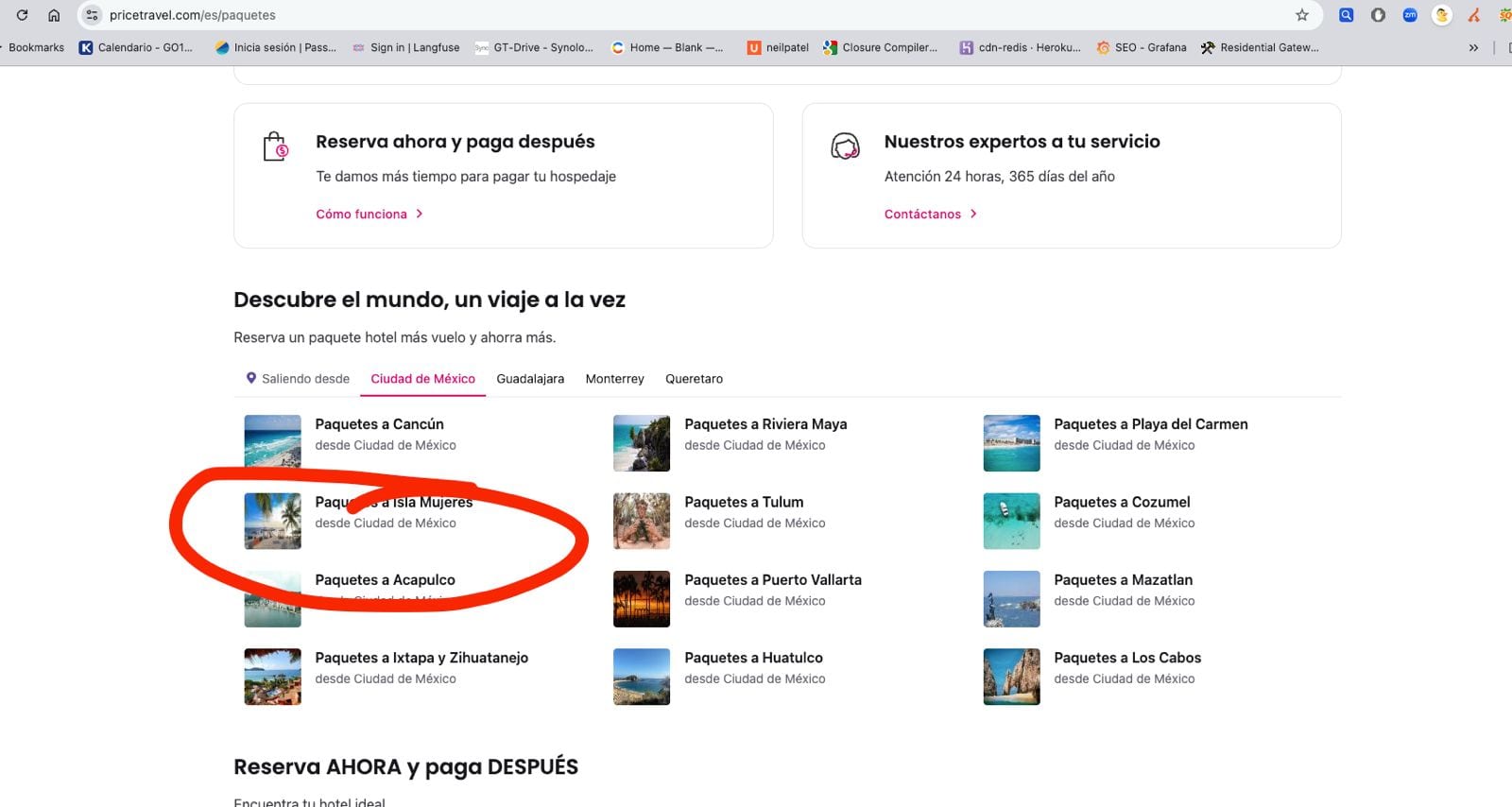Show hidden bookmarks with the double chevron
The image size is (1512, 807).
click(1473, 47)
